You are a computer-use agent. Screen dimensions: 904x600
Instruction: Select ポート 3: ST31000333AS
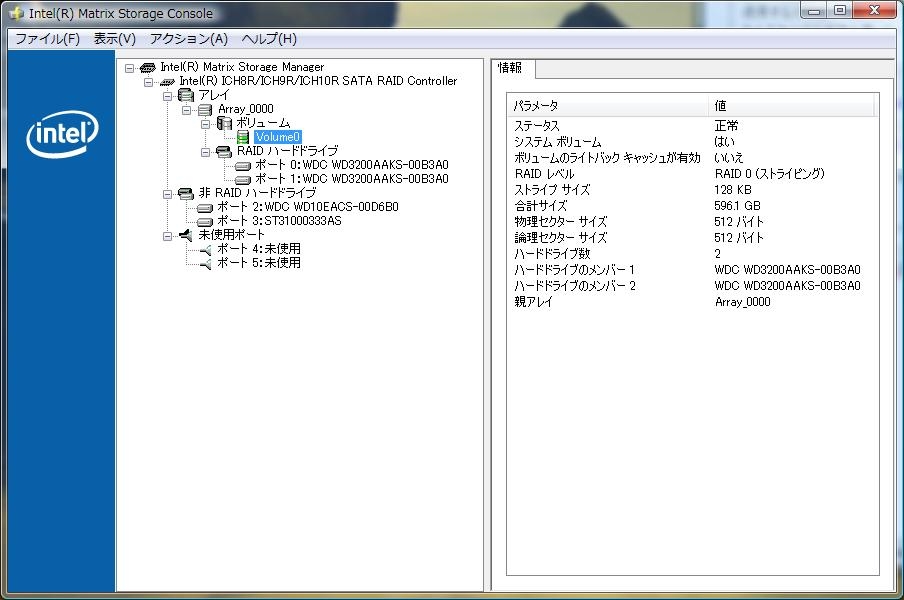tap(279, 221)
